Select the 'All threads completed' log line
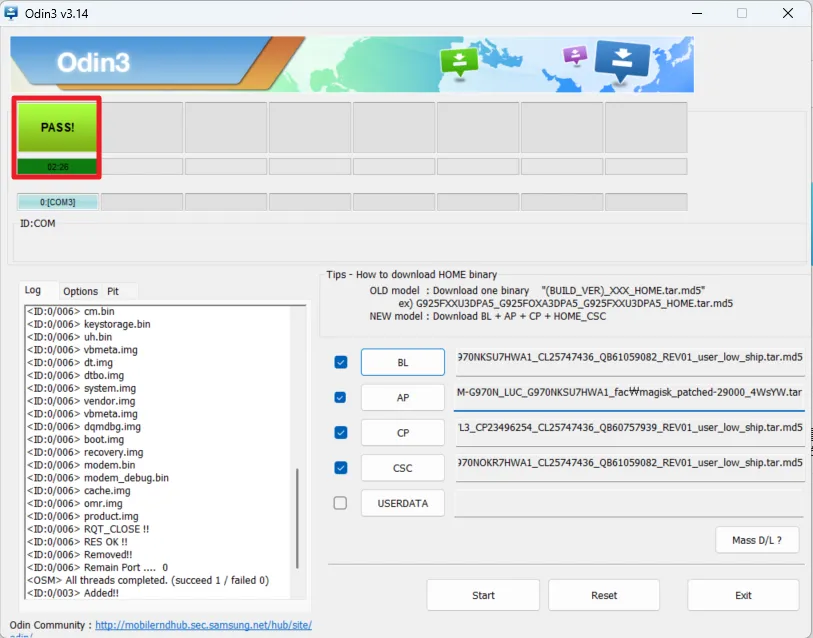The image size is (813, 638). point(148,580)
